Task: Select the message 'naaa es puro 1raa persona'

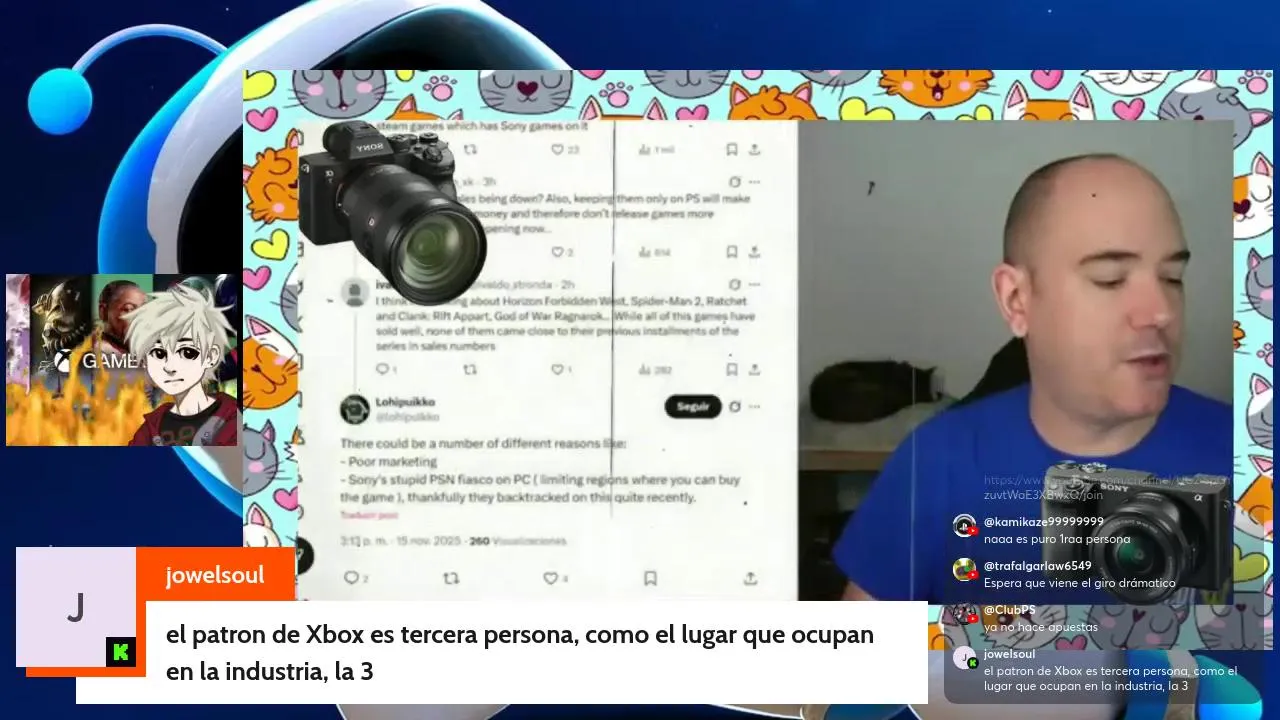Action: (1057, 539)
